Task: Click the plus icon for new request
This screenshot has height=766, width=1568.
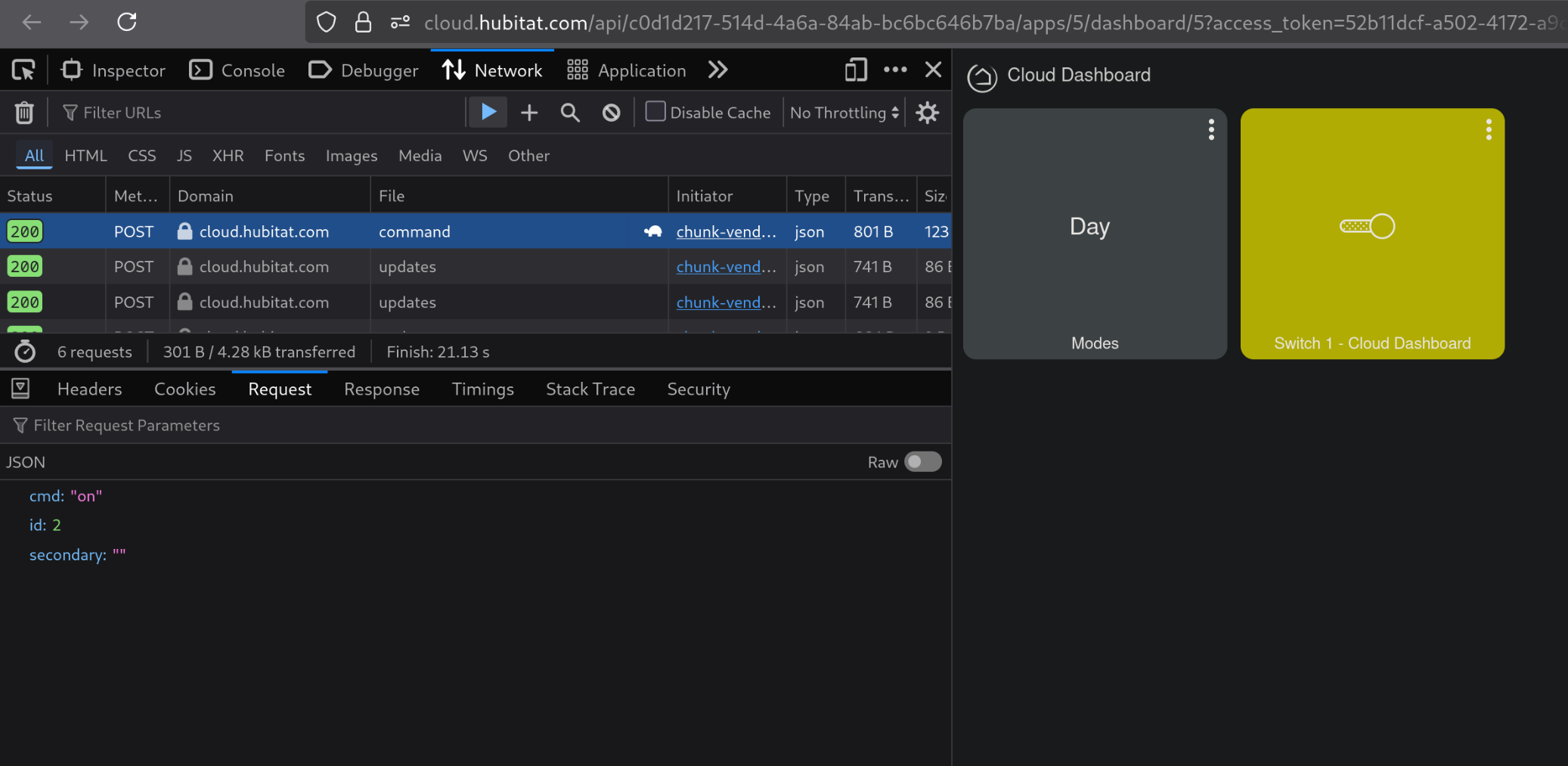Action: (529, 113)
